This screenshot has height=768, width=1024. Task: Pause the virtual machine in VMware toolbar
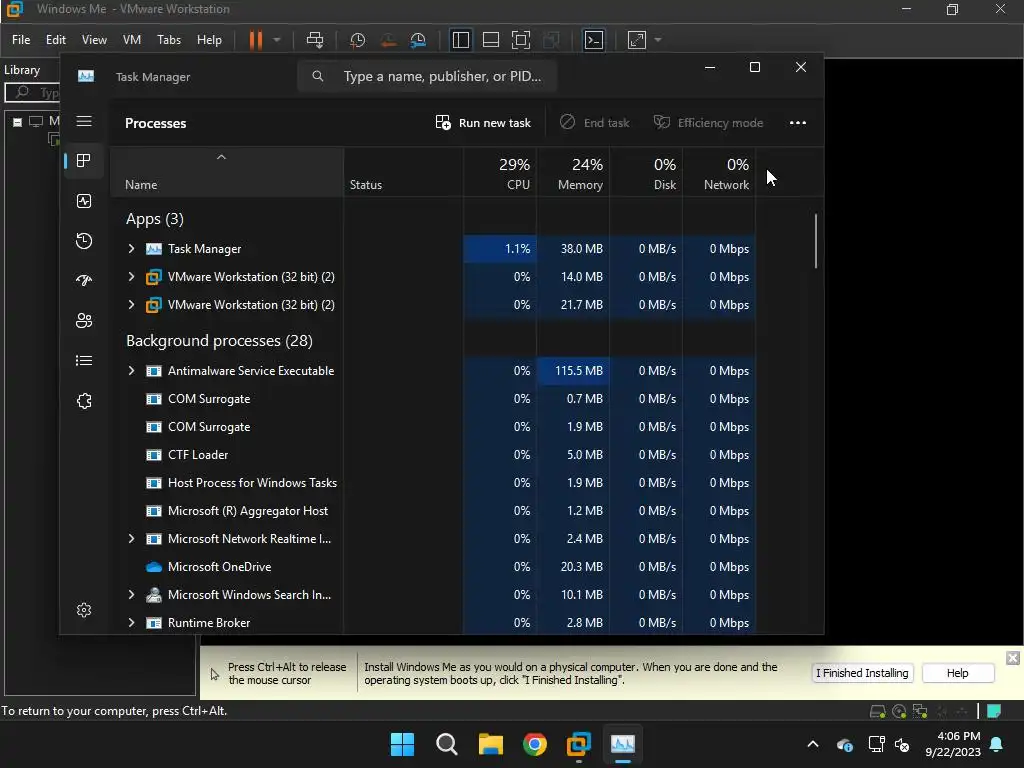coord(255,40)
